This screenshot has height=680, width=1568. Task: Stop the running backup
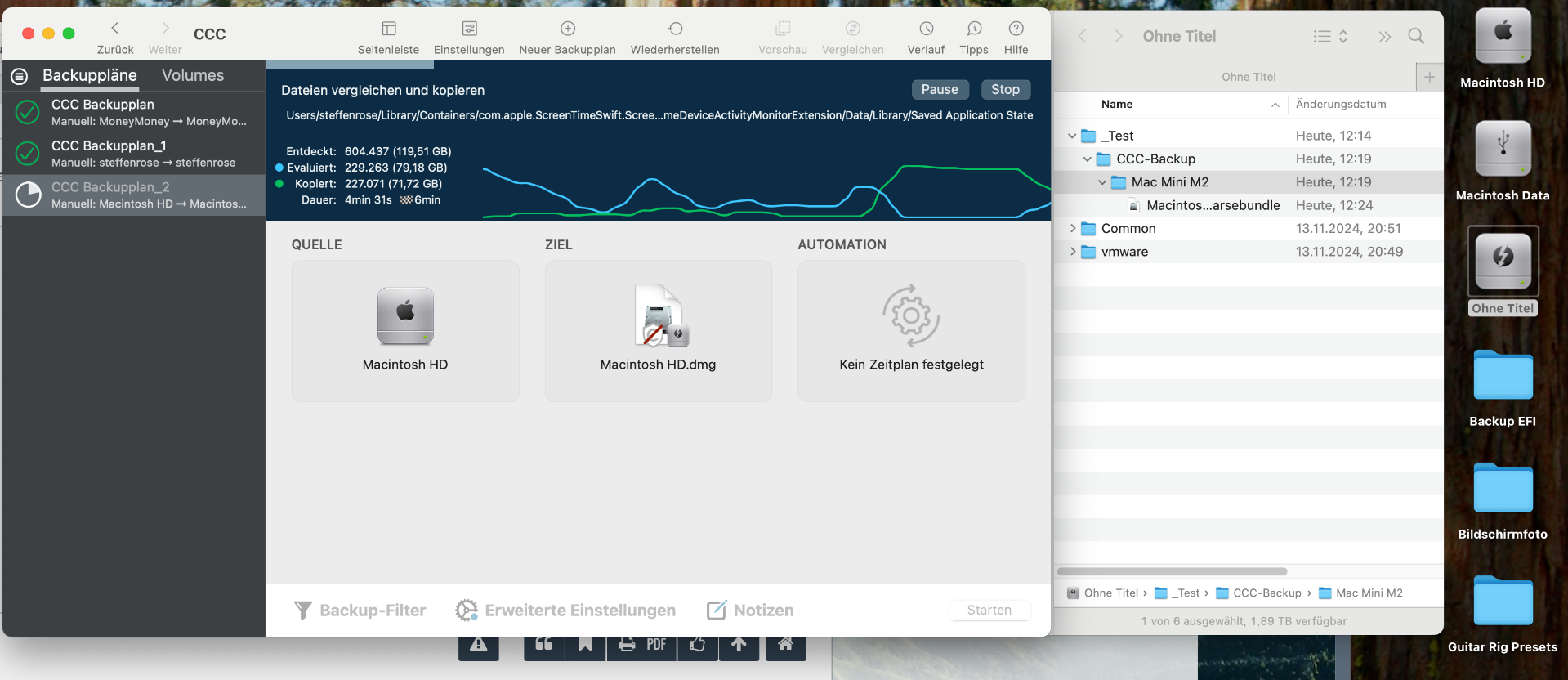pos(1005,89)
